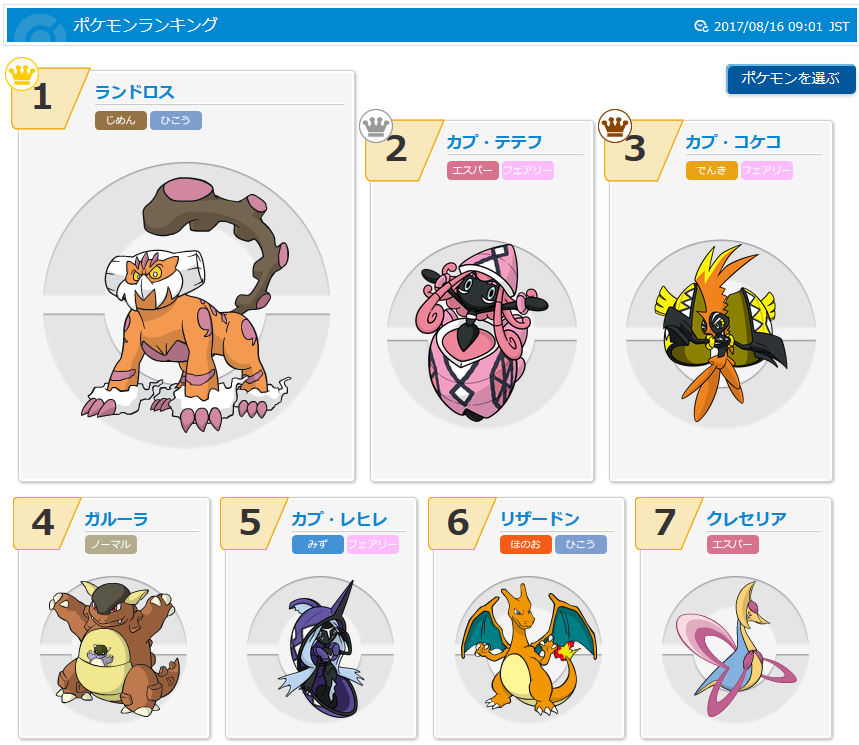This screenshot has width=859, height=745.
Task: Click the gold crown icon at rank 1
Action: point(22,73)
